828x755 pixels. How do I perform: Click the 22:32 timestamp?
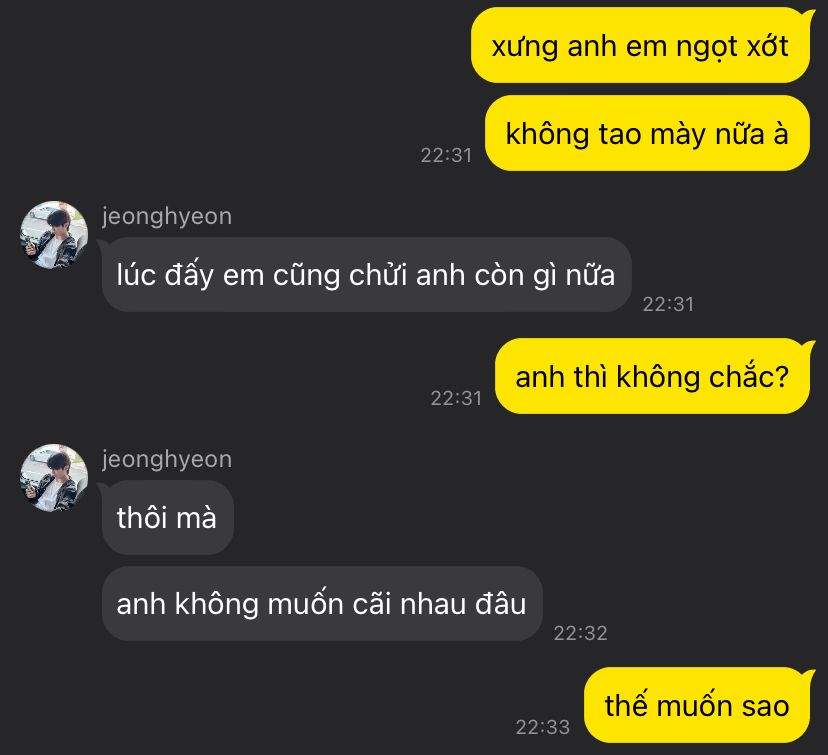point(580,633)
